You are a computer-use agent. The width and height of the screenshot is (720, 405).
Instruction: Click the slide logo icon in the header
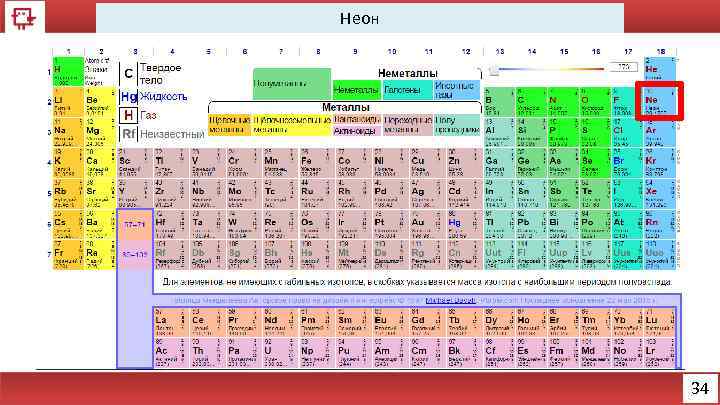tap(23, 18)
